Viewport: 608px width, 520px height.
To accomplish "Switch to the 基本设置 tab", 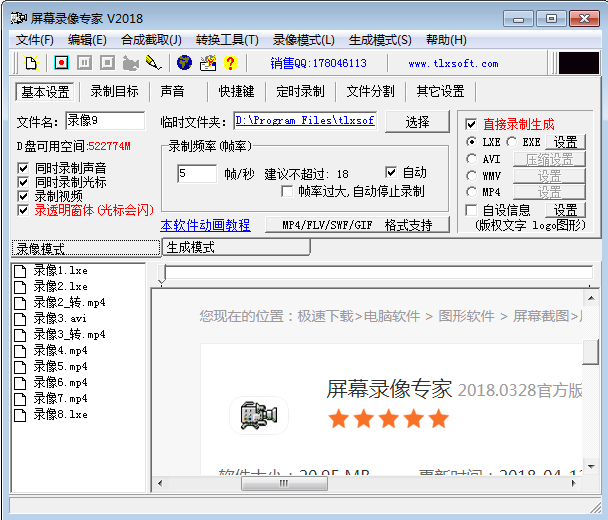I will point(45,92).
